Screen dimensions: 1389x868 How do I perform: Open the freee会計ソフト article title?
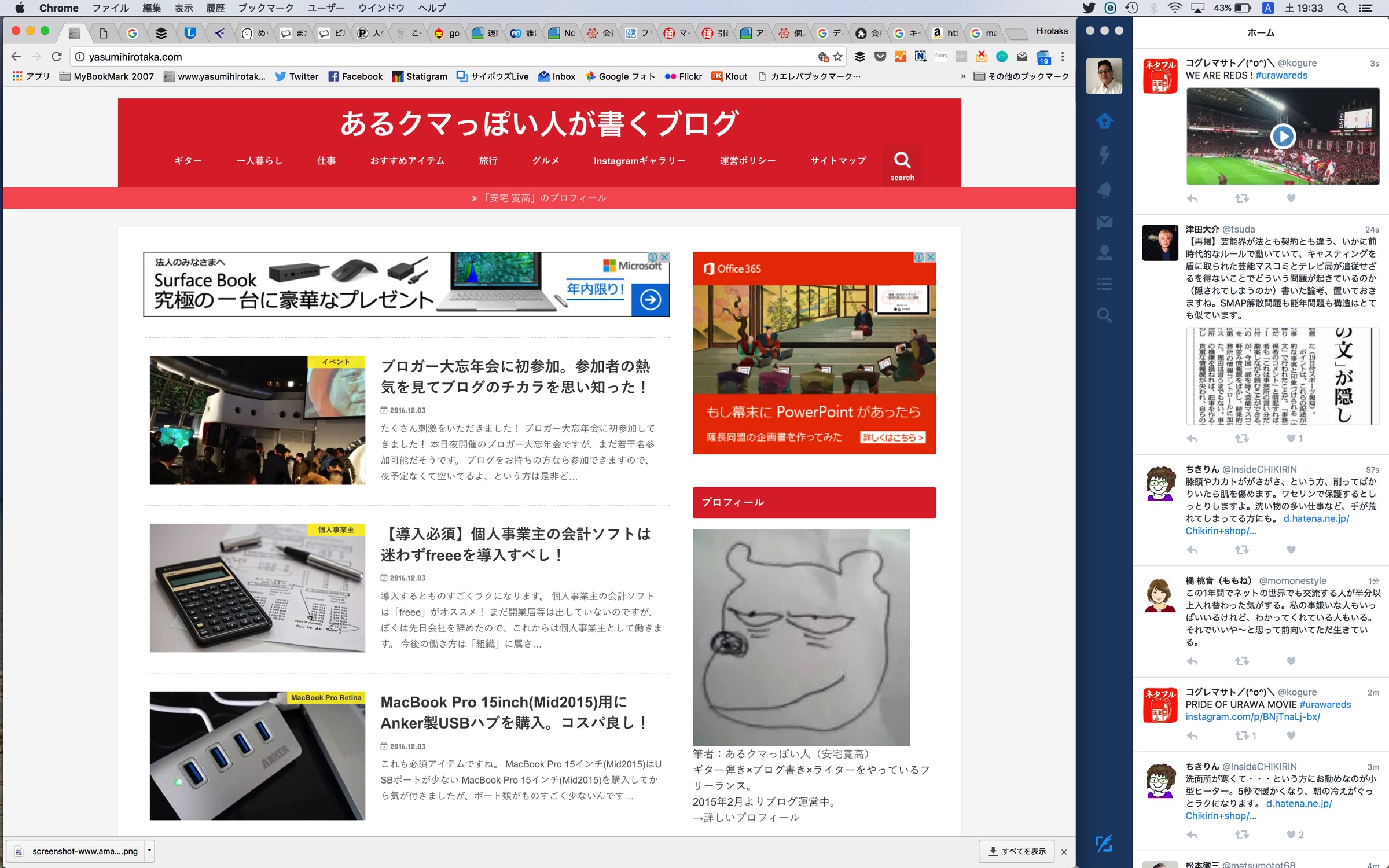515,545
